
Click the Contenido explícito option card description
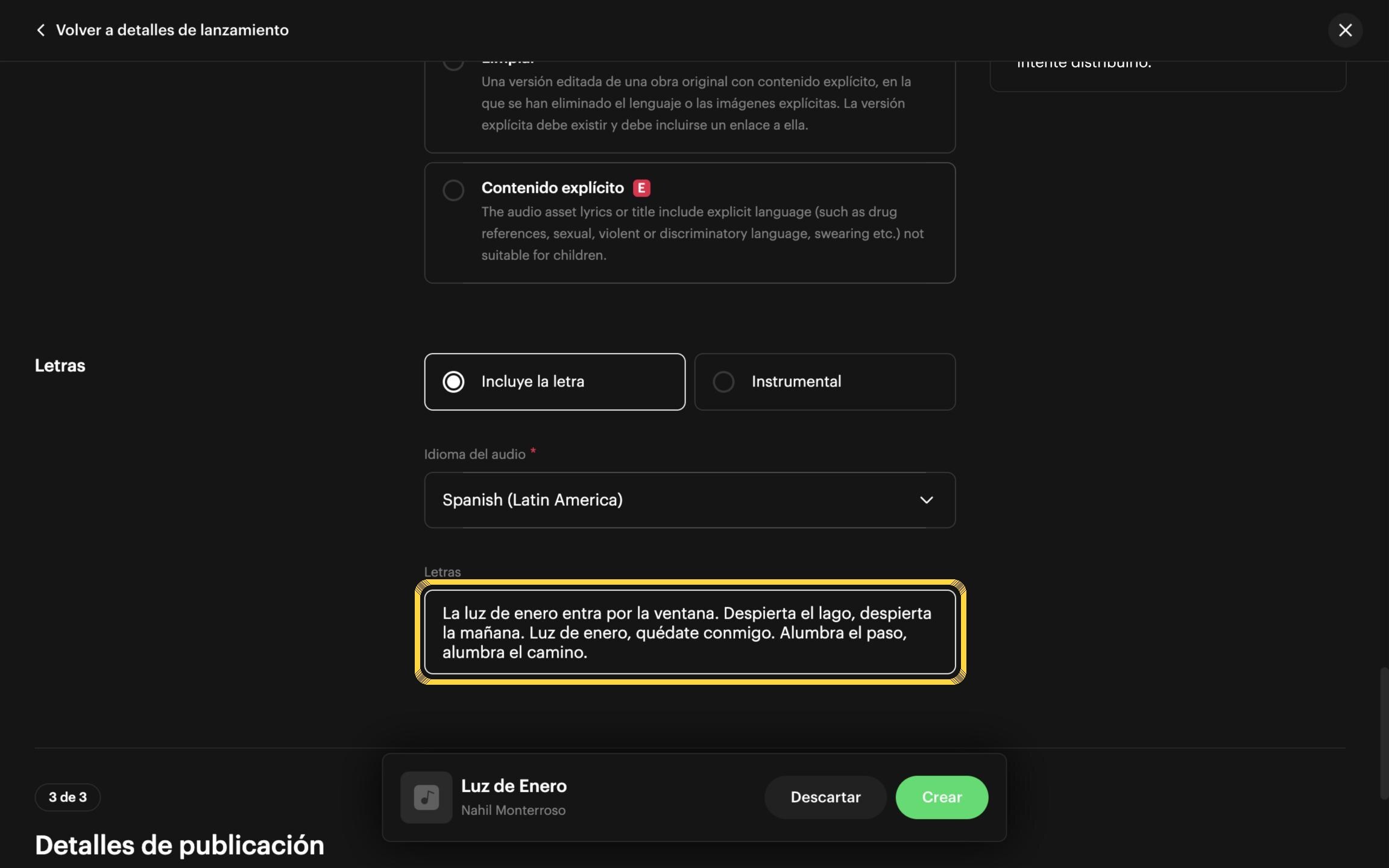702,233
